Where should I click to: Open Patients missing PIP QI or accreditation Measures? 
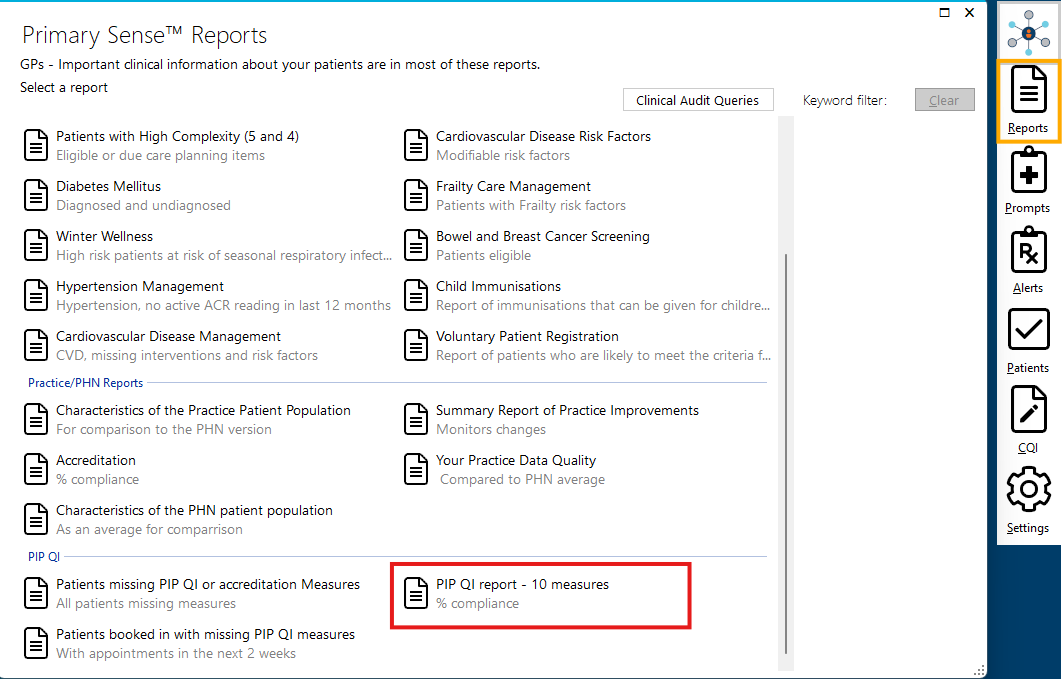click(208, 585)
